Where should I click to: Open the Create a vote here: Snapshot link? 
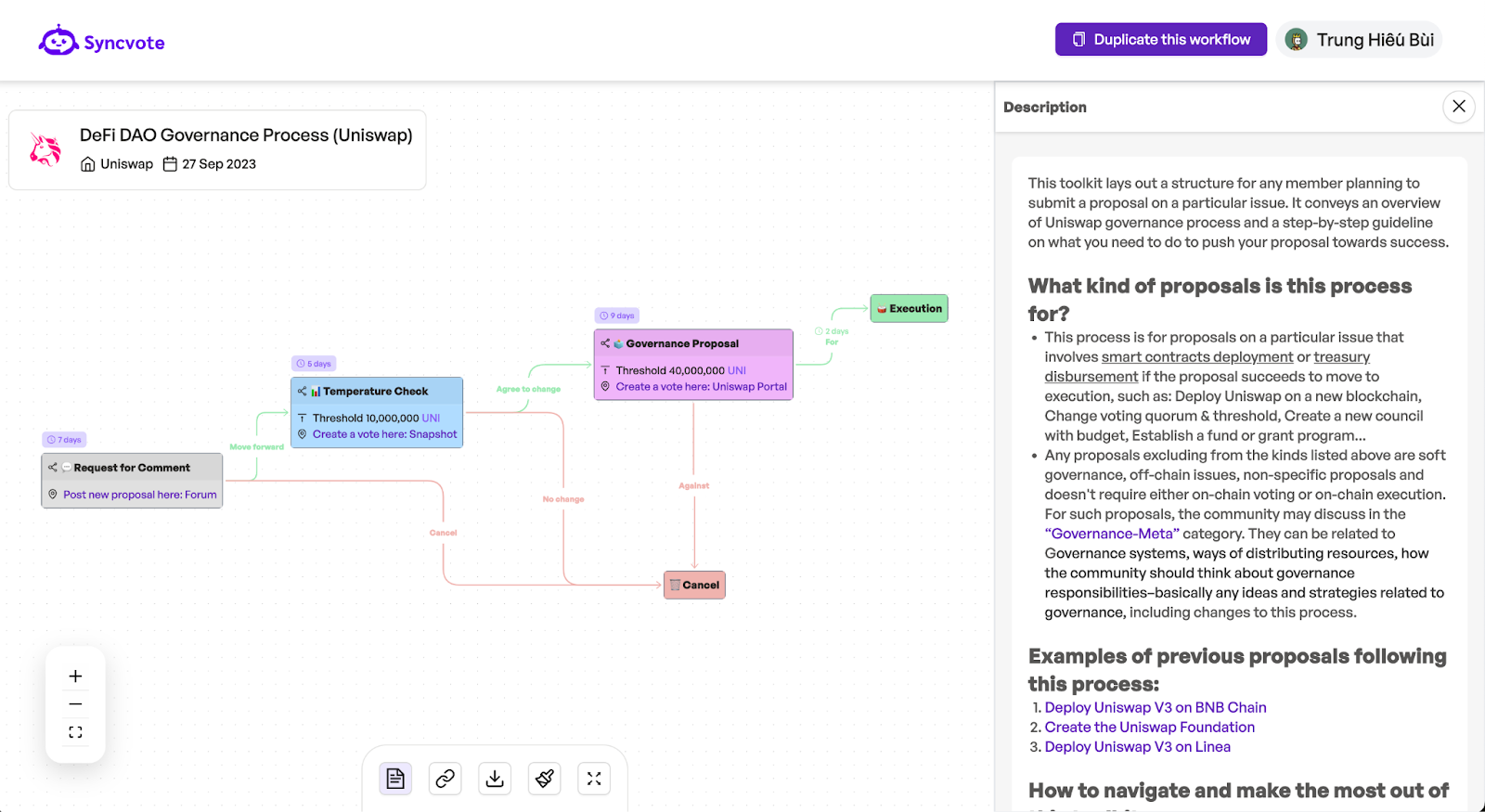tap(384, 434)
